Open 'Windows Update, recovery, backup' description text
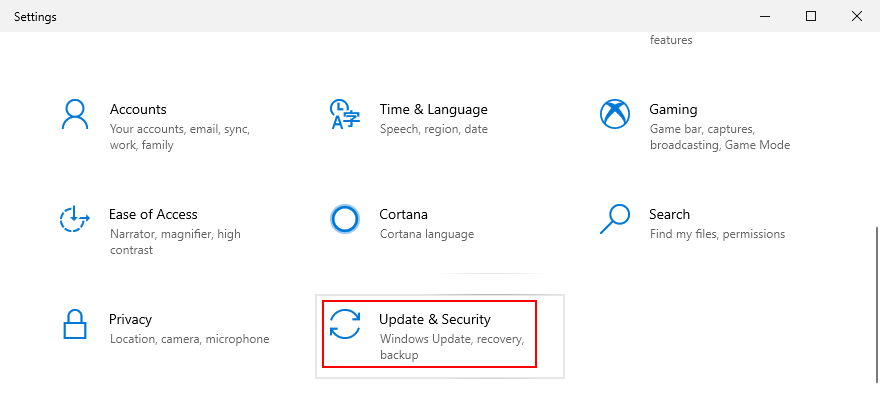 coord(452,347)
